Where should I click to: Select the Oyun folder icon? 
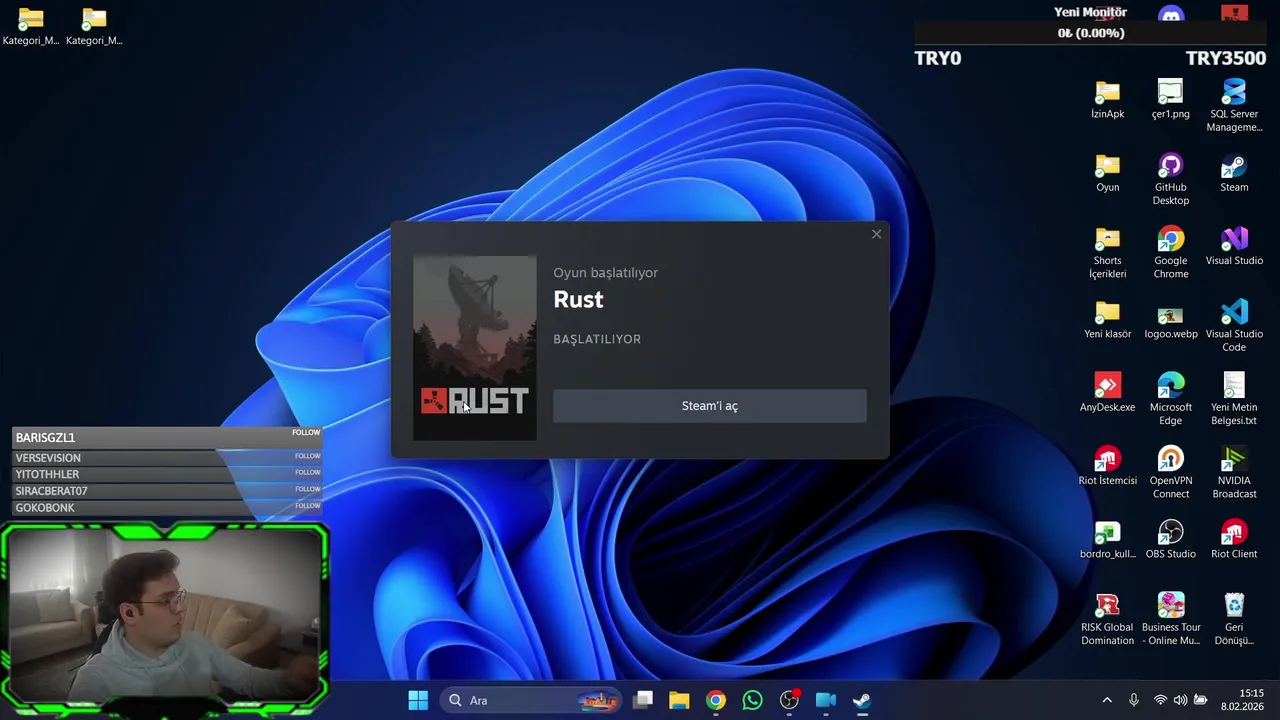point(1107,173)
